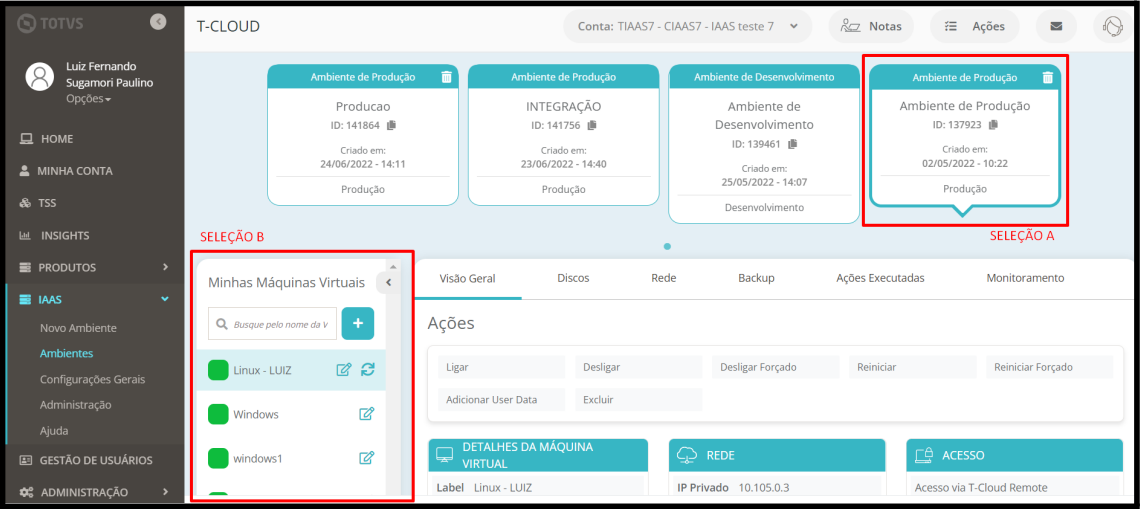Copy ID 139461 with copy icon

(x=792, y=143)
